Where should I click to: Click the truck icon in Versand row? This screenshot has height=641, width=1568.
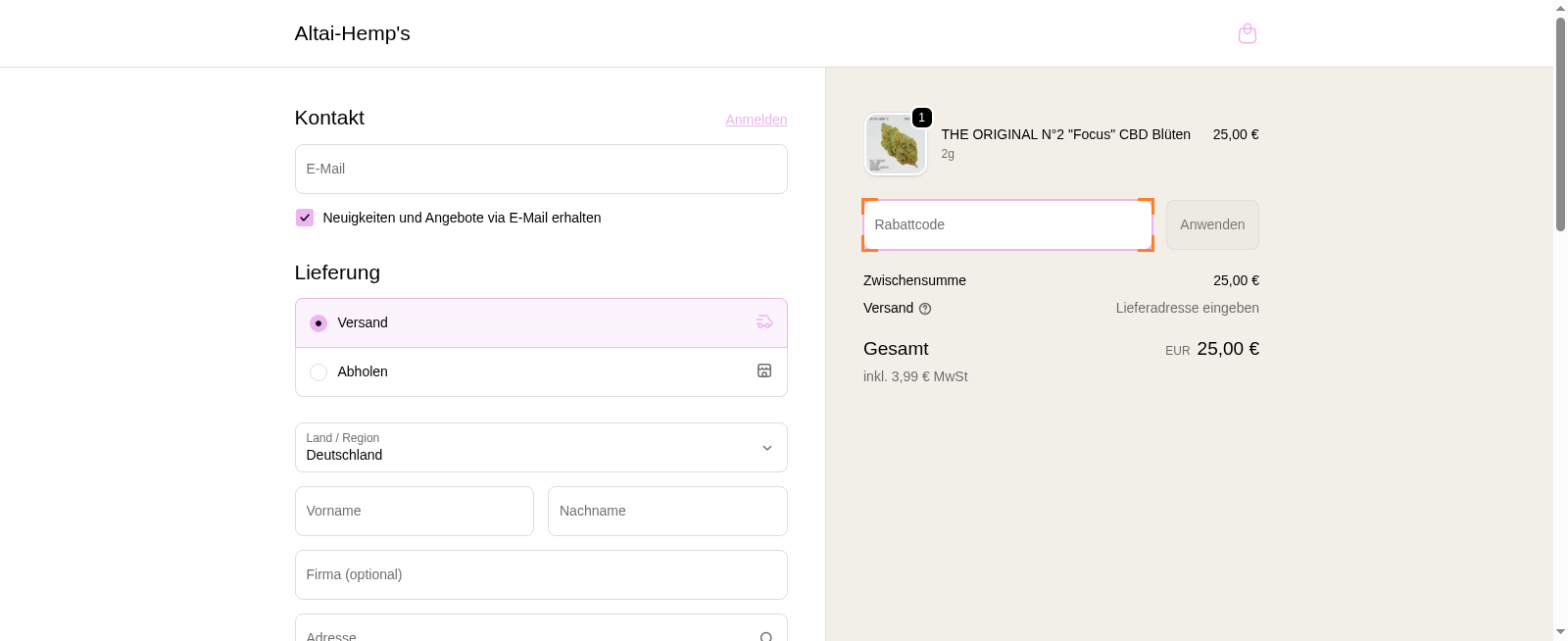(x=764, y=321)
